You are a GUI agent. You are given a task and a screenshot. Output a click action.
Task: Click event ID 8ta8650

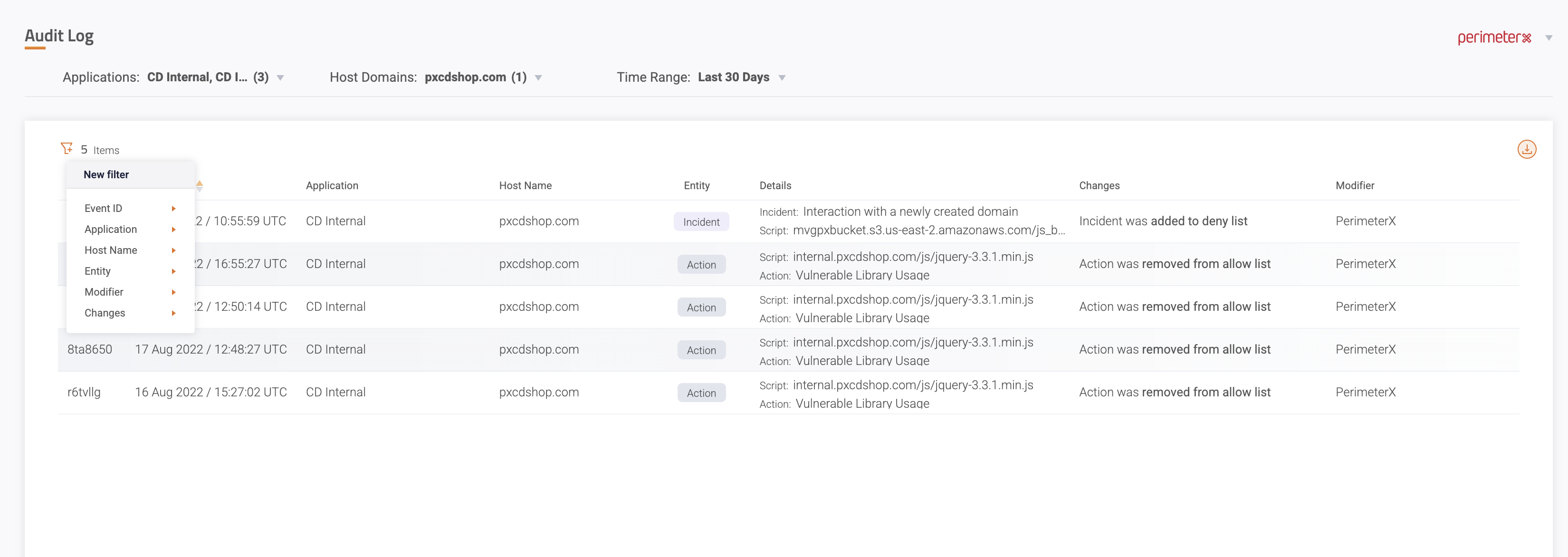(89, 349)
